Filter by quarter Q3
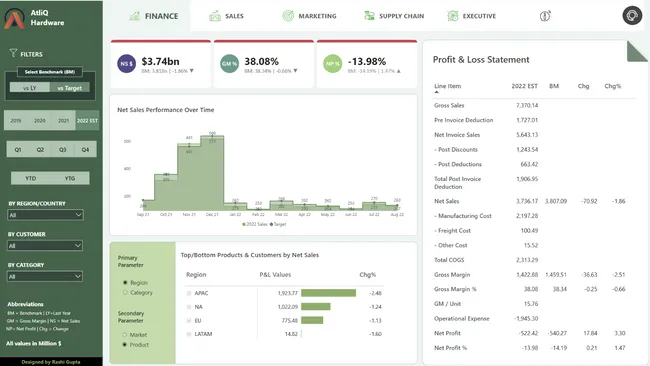 [x=63, y=150]
